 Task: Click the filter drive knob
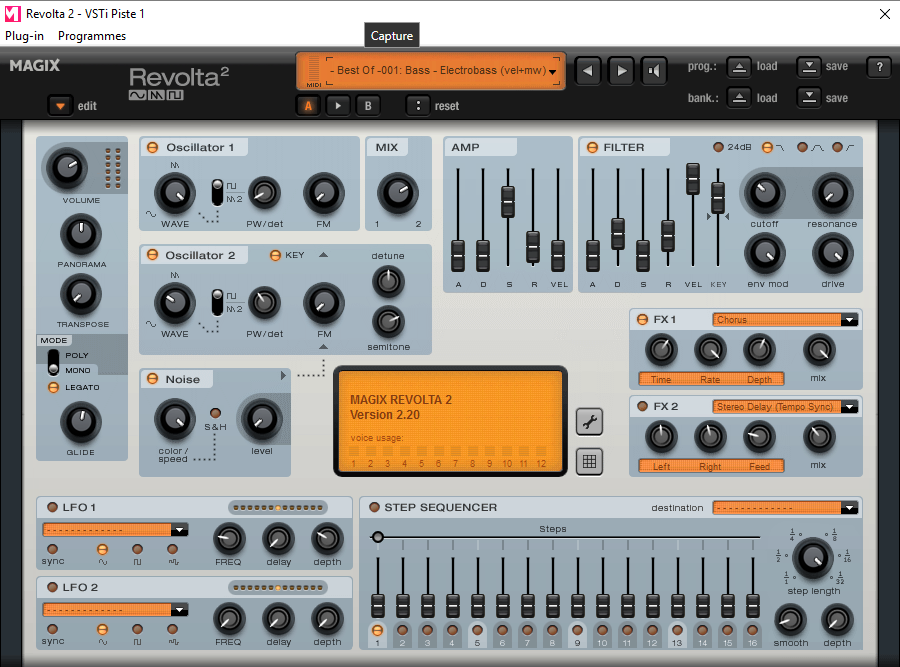[x=833, y=254]
